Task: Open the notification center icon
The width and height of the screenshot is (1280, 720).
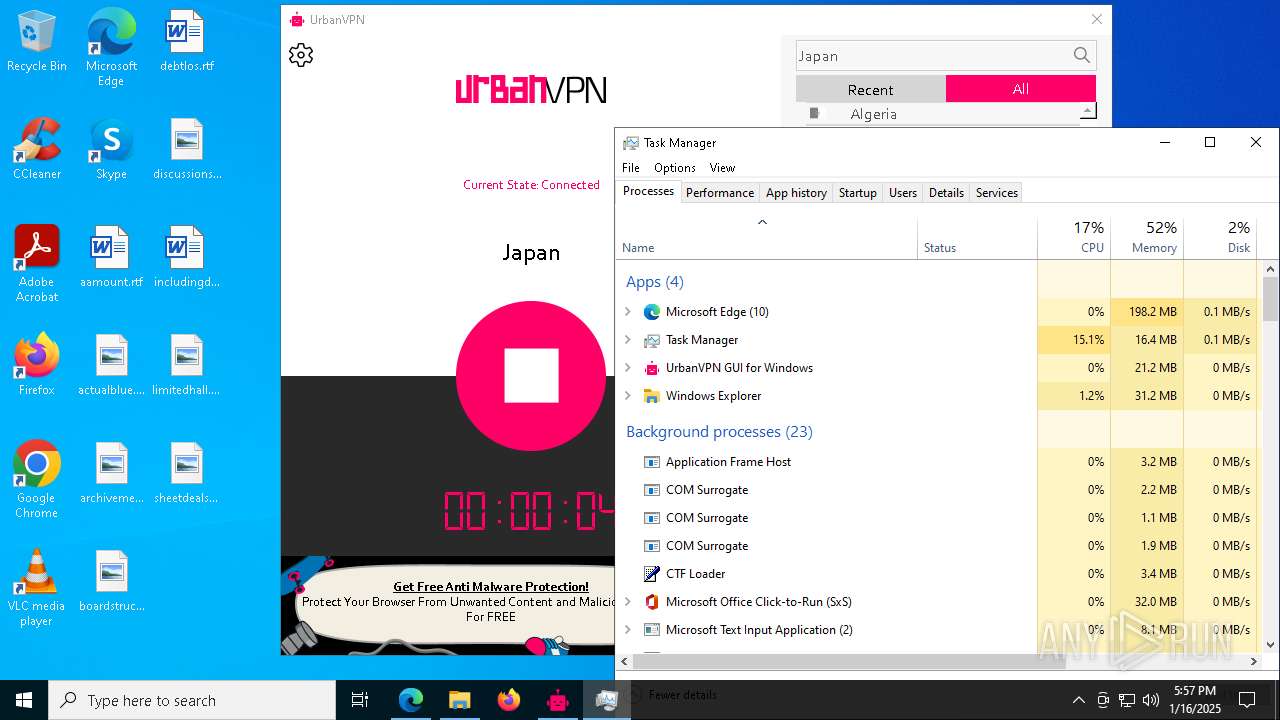Action: (x=1247, y=700)
